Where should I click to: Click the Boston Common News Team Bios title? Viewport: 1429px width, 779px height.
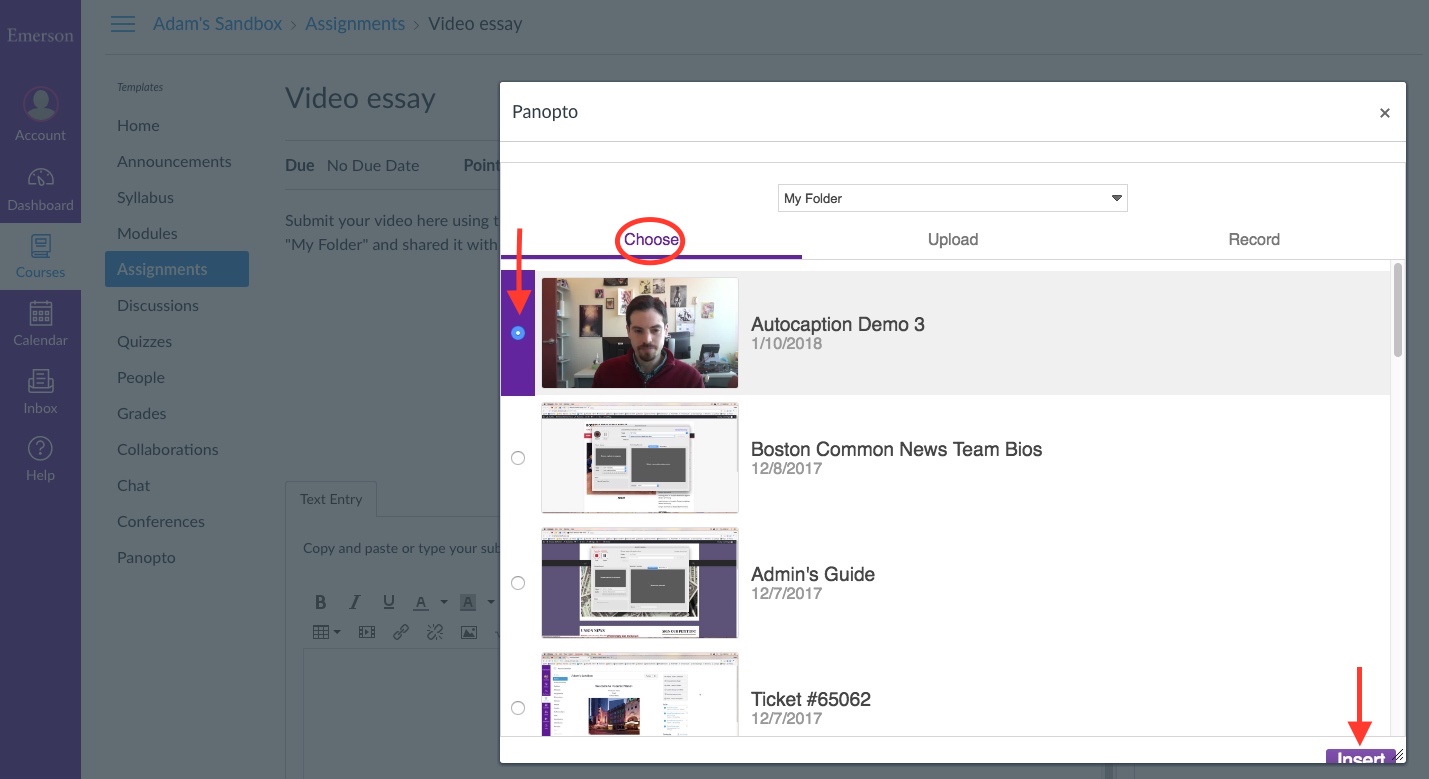tap(897, 449)
